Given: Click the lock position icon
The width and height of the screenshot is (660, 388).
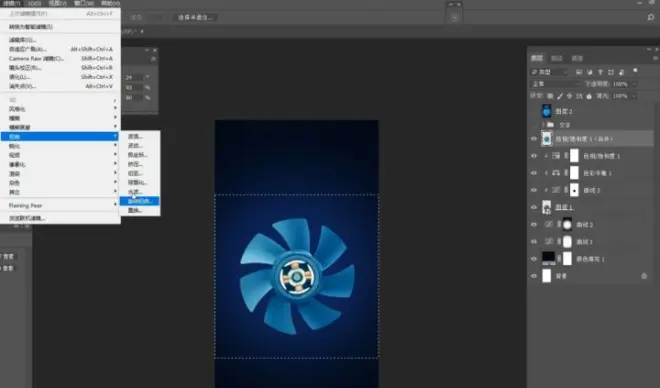Looking at the screenshot, I should [570, 96].
